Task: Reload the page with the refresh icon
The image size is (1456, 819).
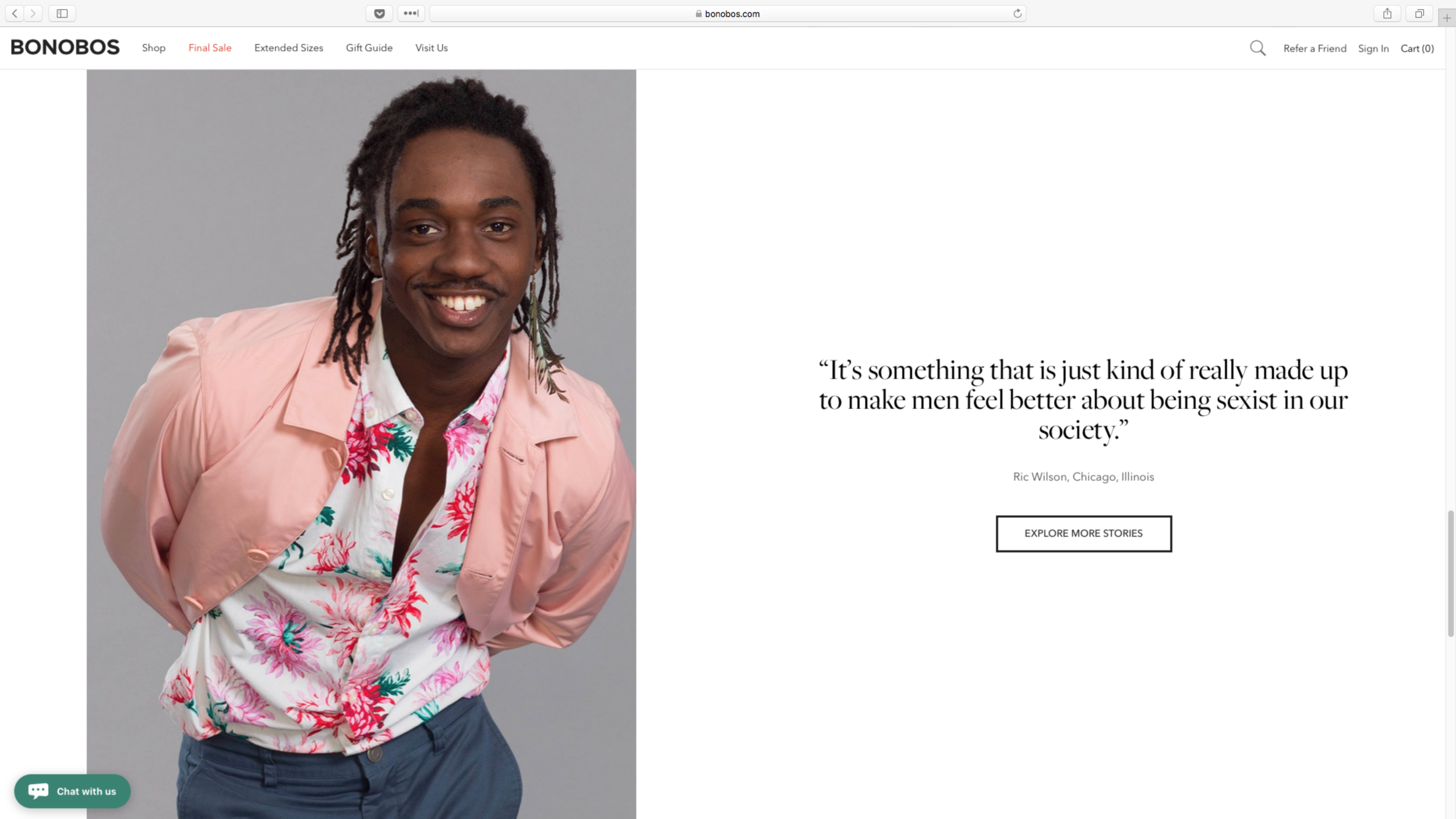Action: pyautogui.click(x=1017, y=13)
